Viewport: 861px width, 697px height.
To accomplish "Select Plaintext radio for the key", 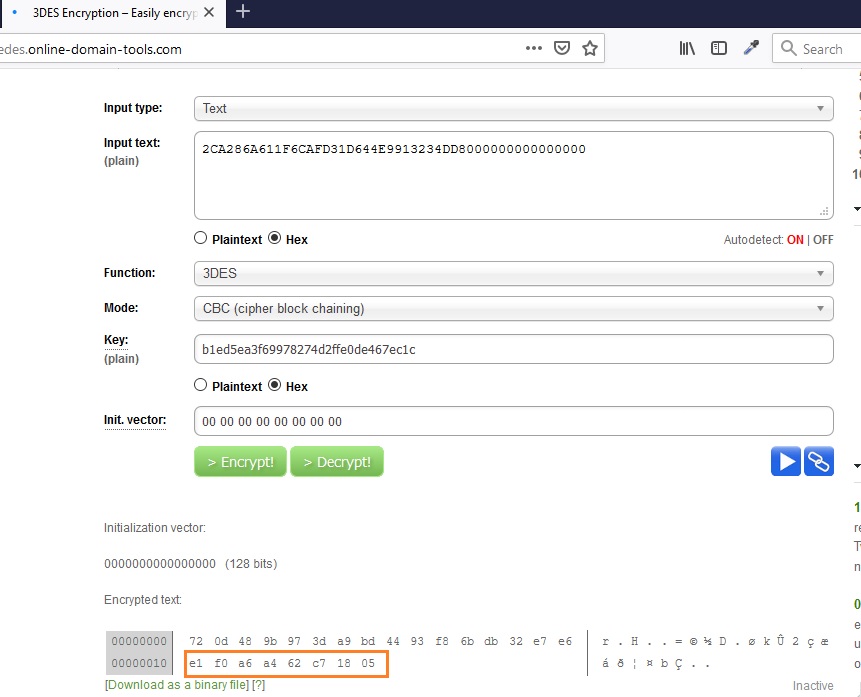I will coord(200,385).
